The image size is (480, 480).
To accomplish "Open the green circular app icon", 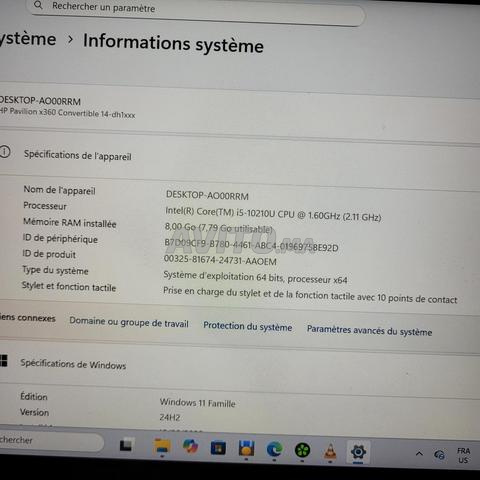I will pyautogui.click(x=302, y=451).
